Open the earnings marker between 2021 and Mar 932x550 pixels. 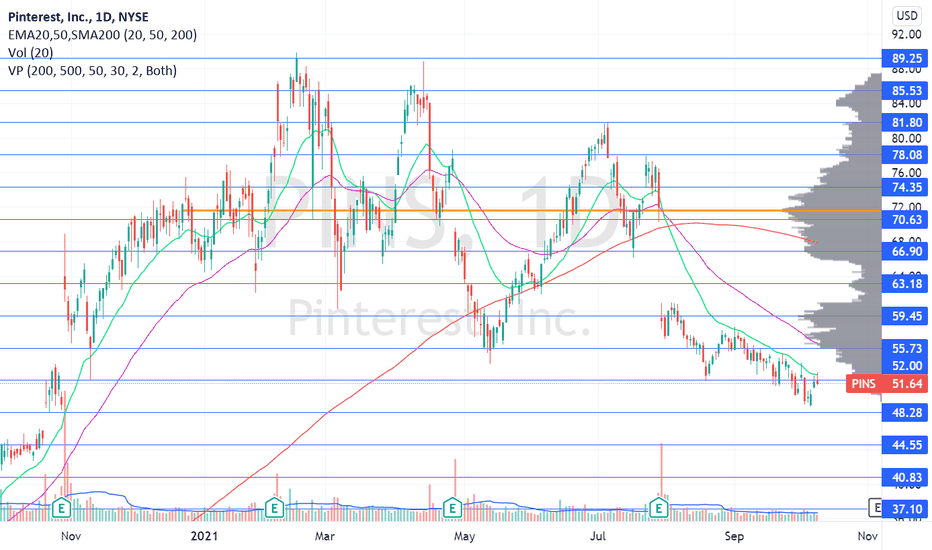coord(274,508)
